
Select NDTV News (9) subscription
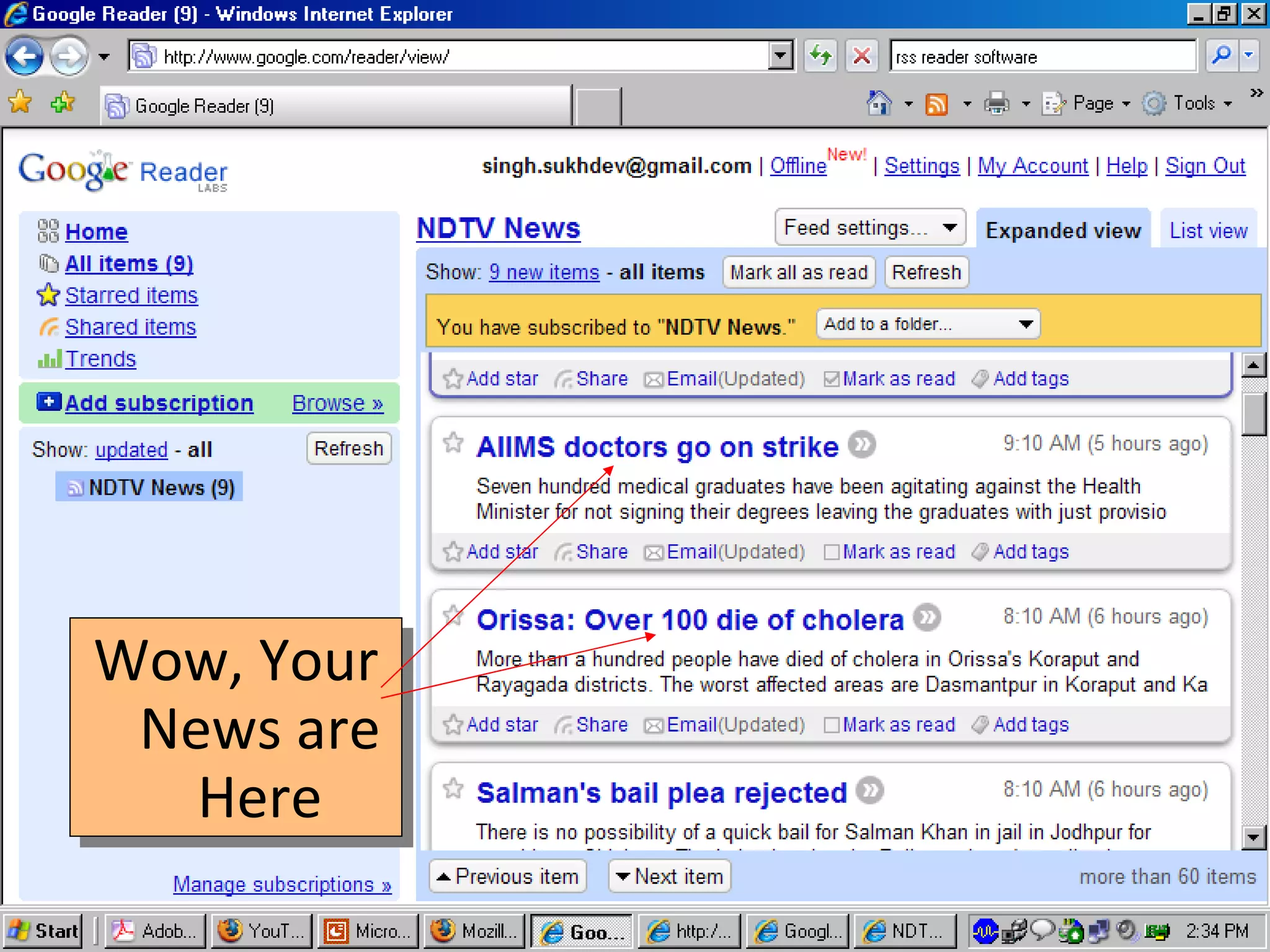pyautogui.click(x=149, y=487)
